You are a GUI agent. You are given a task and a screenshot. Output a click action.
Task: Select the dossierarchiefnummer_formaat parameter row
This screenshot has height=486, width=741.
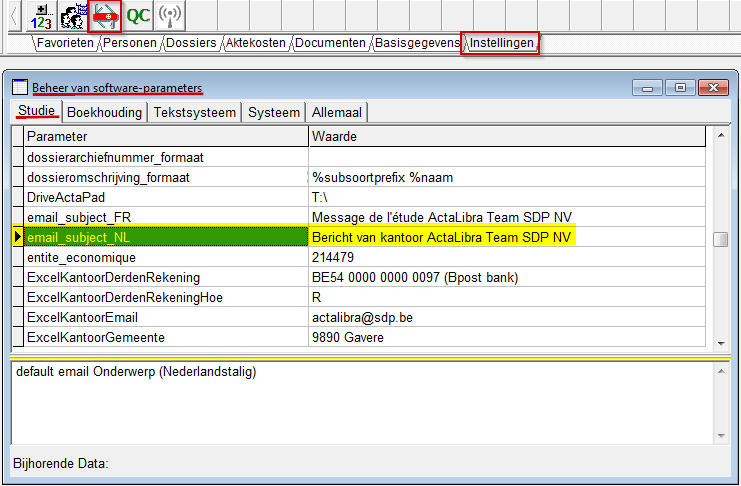[x=166, y=157]
